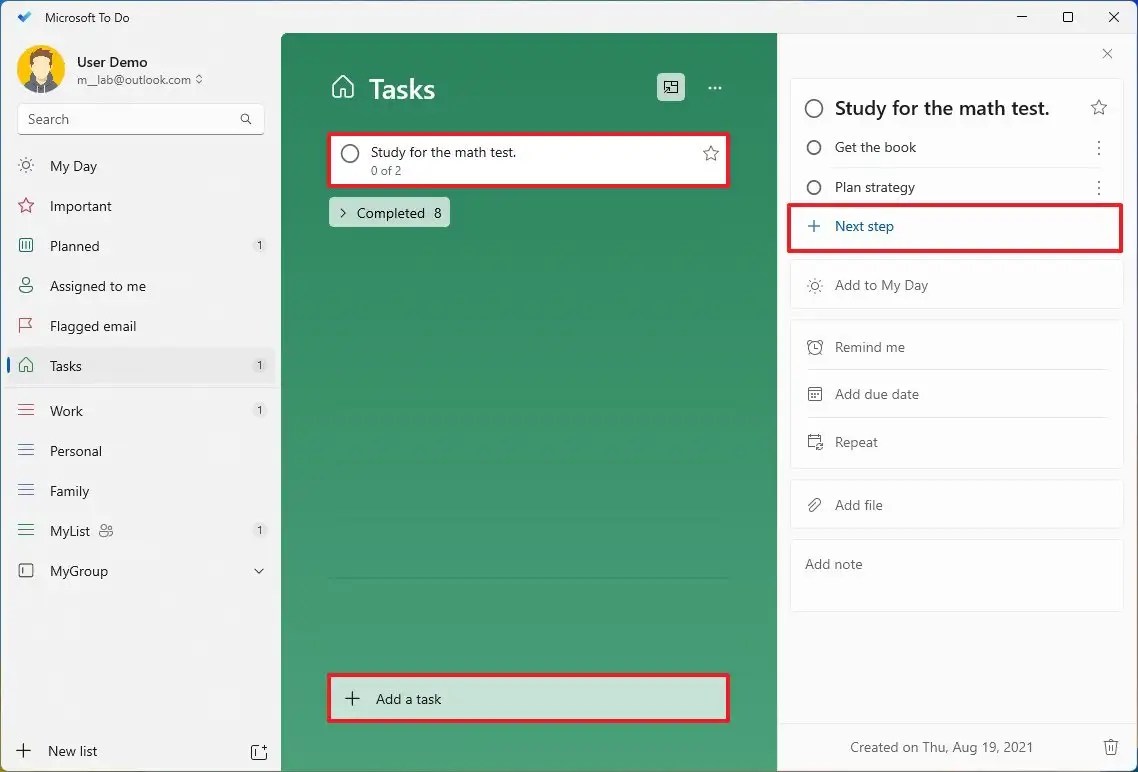The width and height of the screenshot is (1138, 772).
Task: Open the Tasks list options menu (ellipsis)
Action: tap(715, 87)
